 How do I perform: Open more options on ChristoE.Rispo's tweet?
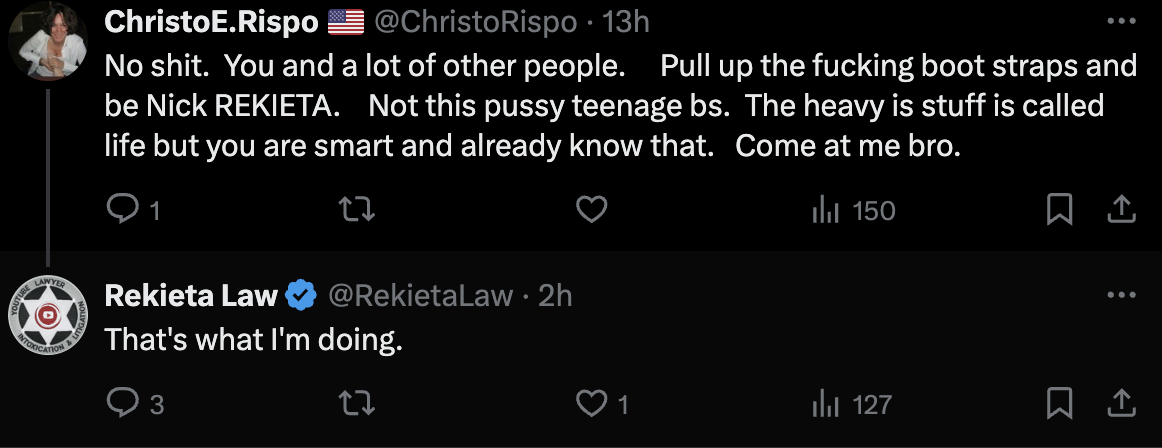(x=1121, y=21)
